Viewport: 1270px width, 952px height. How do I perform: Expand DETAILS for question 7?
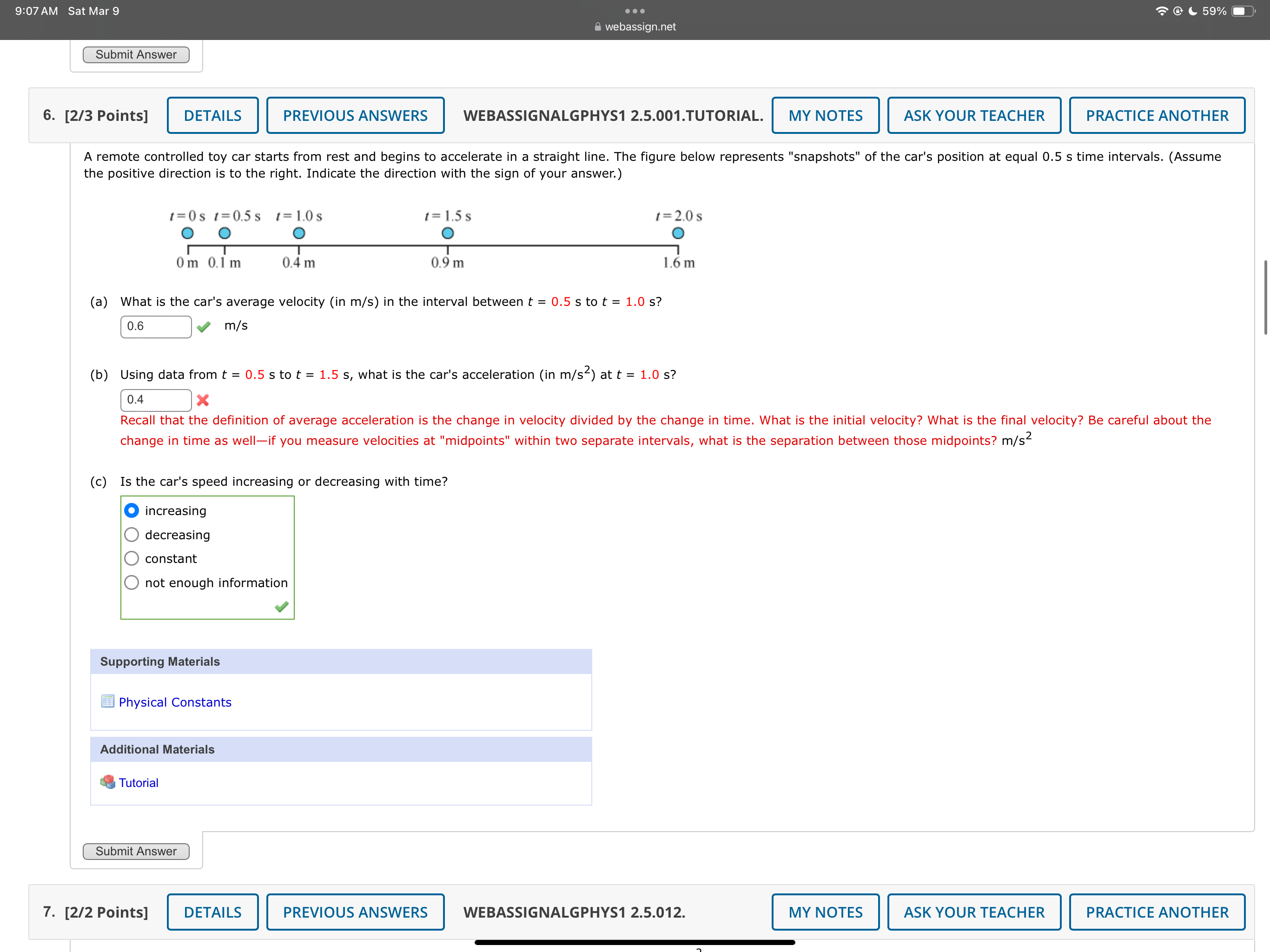[x=212, y=912]
